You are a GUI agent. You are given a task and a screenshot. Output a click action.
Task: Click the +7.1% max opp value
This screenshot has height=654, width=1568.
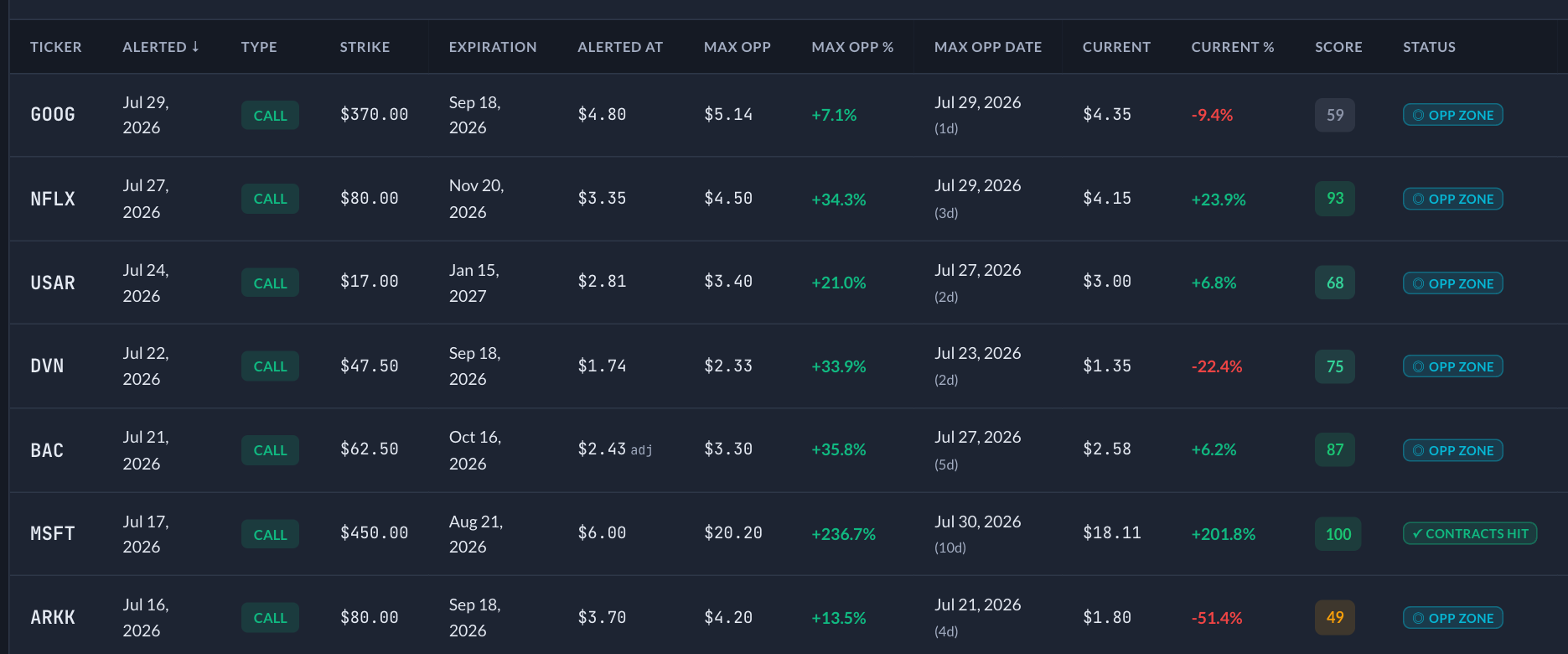pos(834,115)
